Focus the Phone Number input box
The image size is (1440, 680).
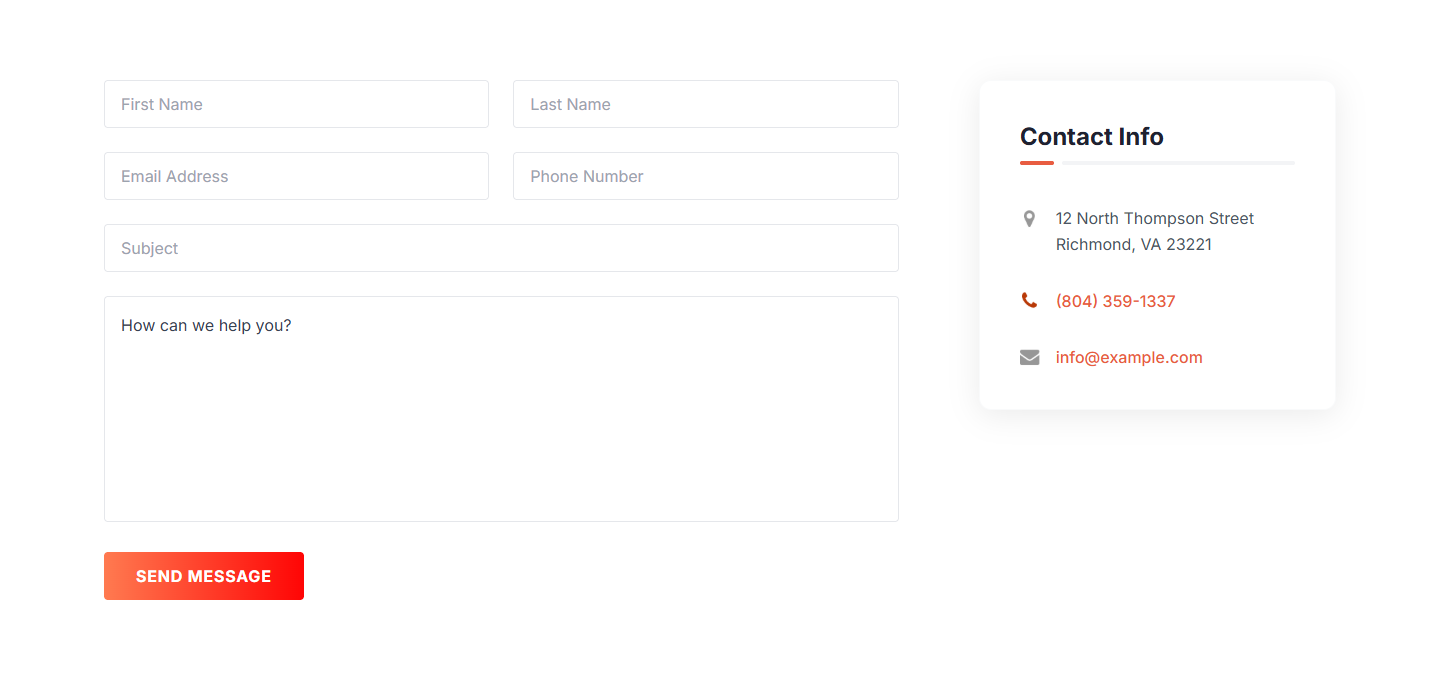pyautogui.click(x=705, y=176)
